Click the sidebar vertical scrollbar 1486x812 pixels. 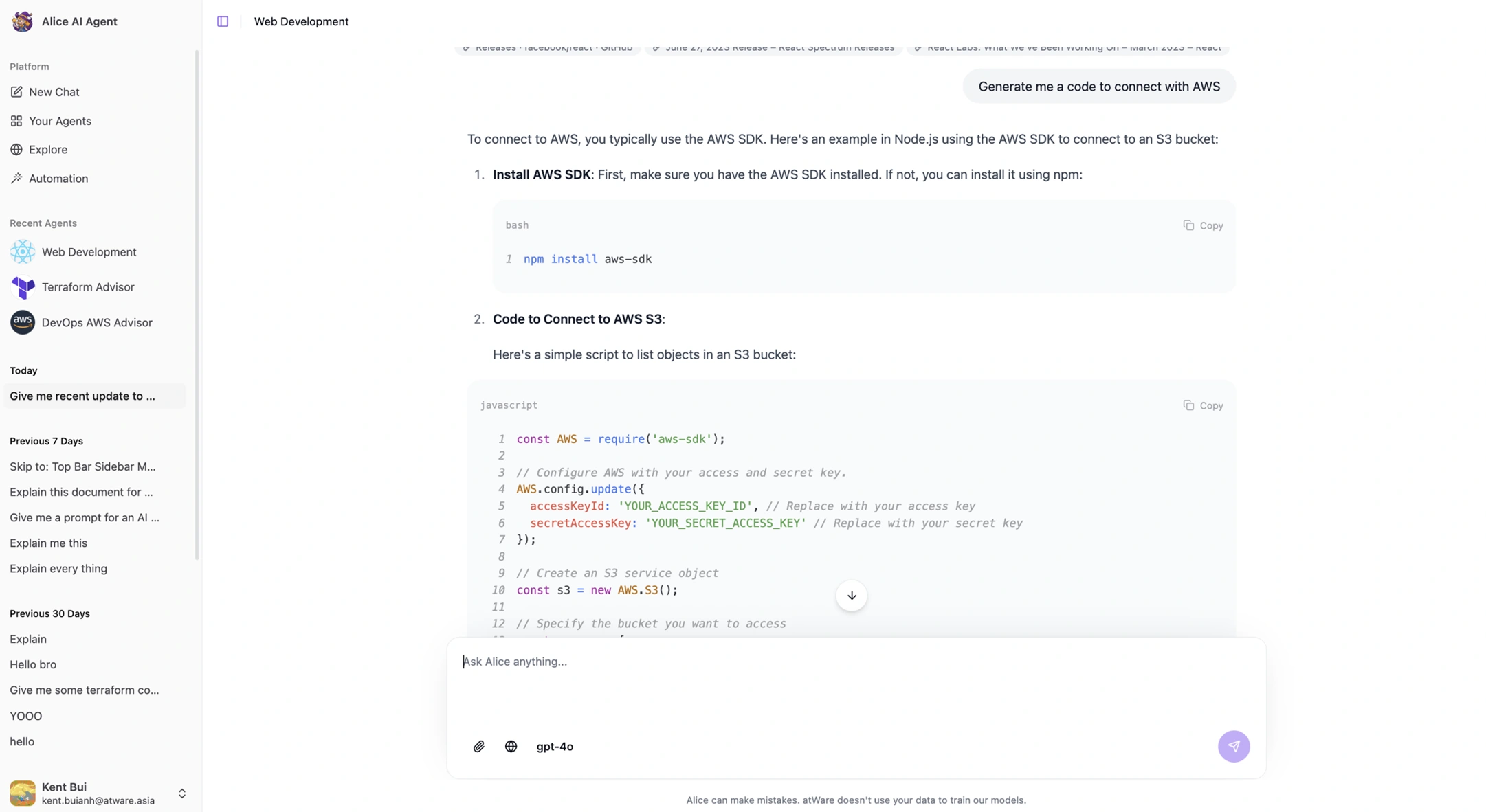tap(197, 305)
